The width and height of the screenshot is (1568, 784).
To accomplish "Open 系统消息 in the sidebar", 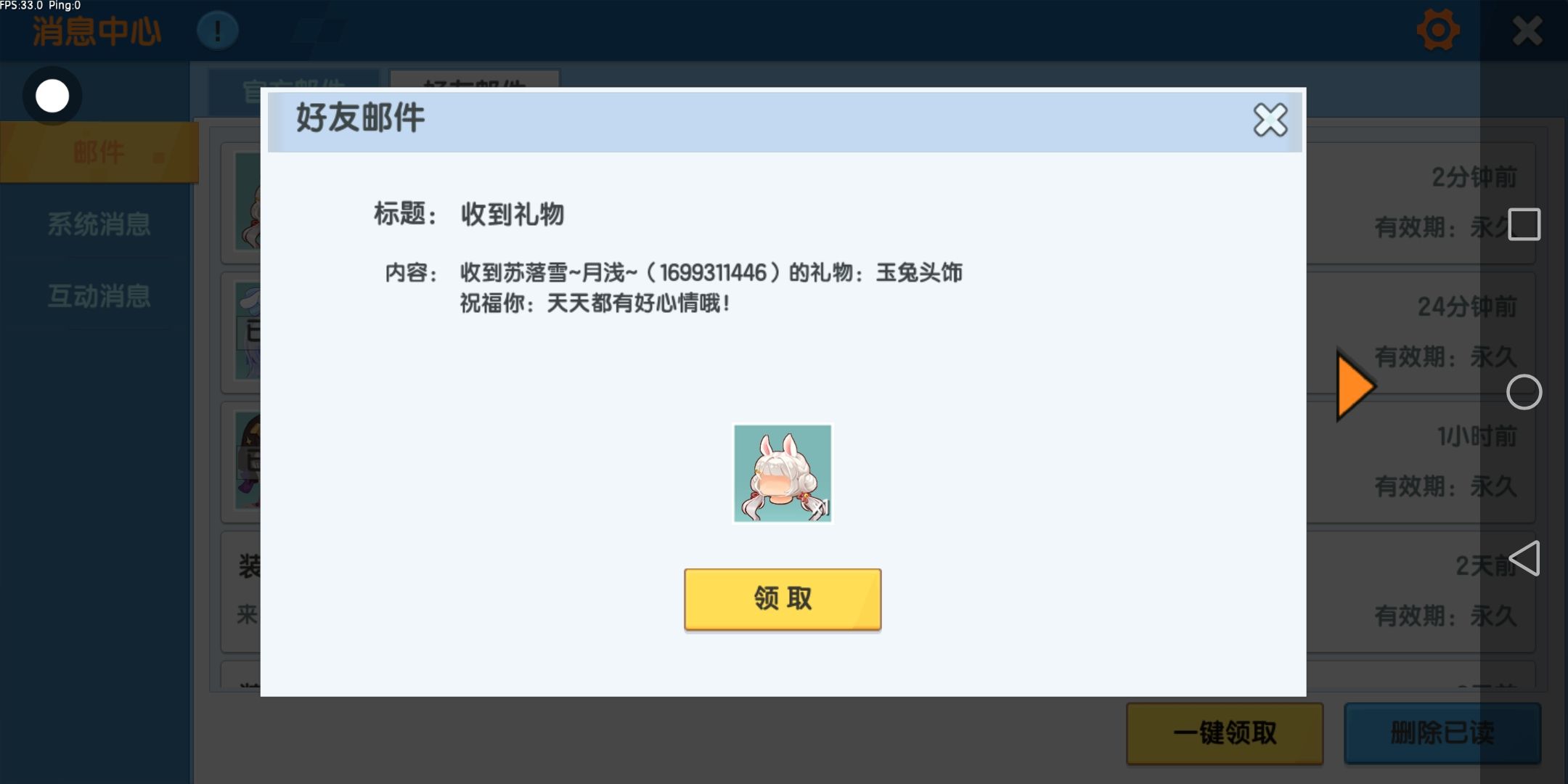I will (x=99, y=224).
